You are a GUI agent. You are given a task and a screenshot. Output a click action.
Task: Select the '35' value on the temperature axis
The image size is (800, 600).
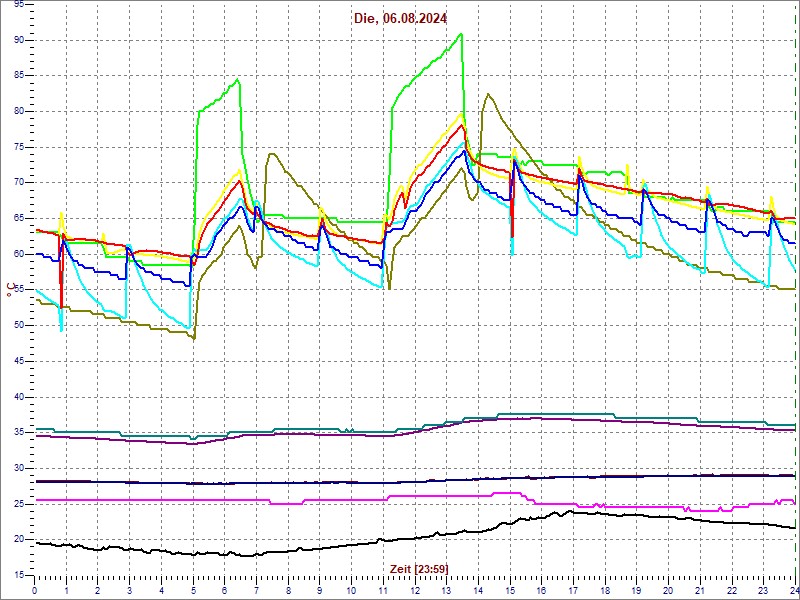19,433
